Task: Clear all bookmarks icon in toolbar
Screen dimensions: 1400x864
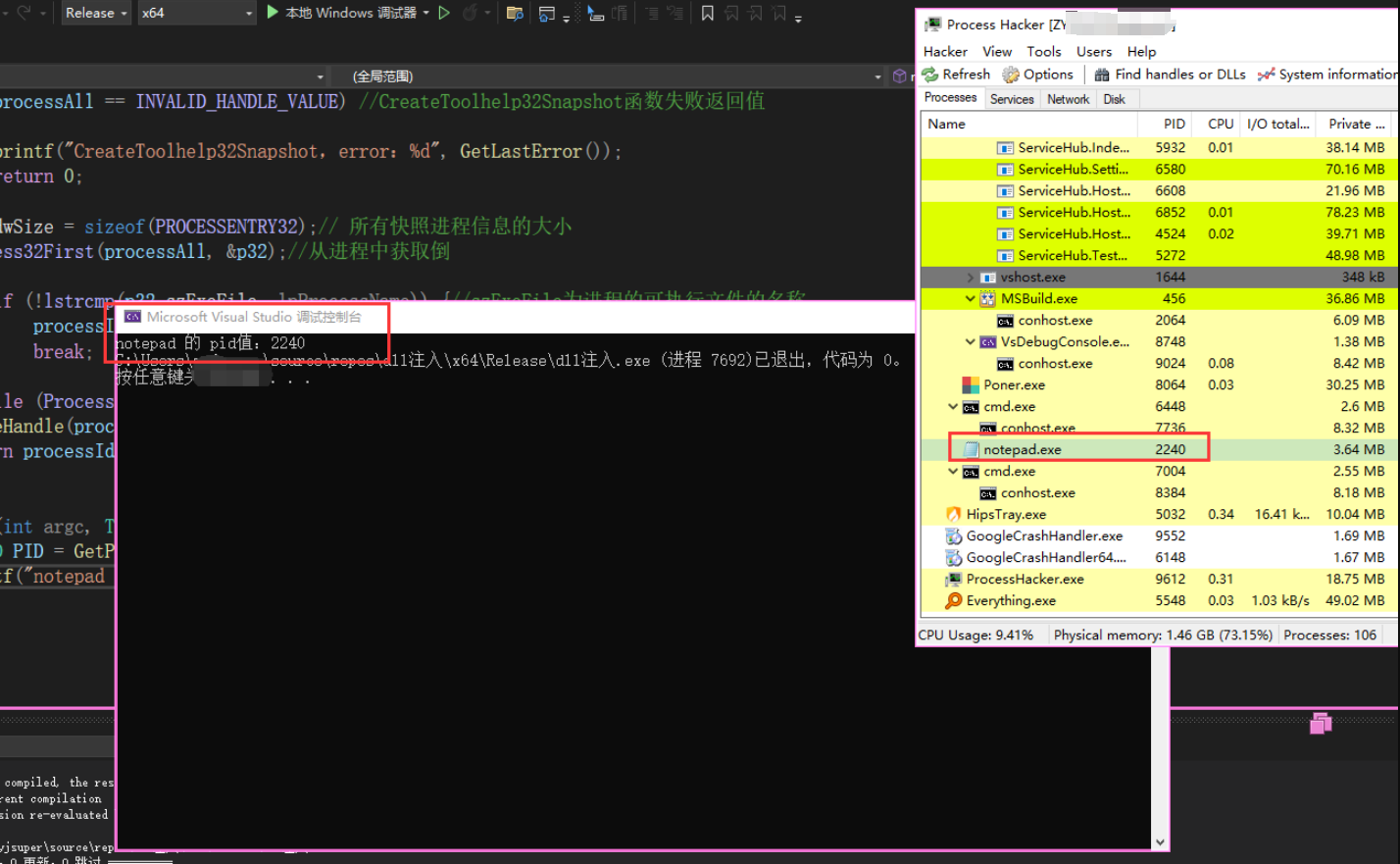Action: click(778, 13)
